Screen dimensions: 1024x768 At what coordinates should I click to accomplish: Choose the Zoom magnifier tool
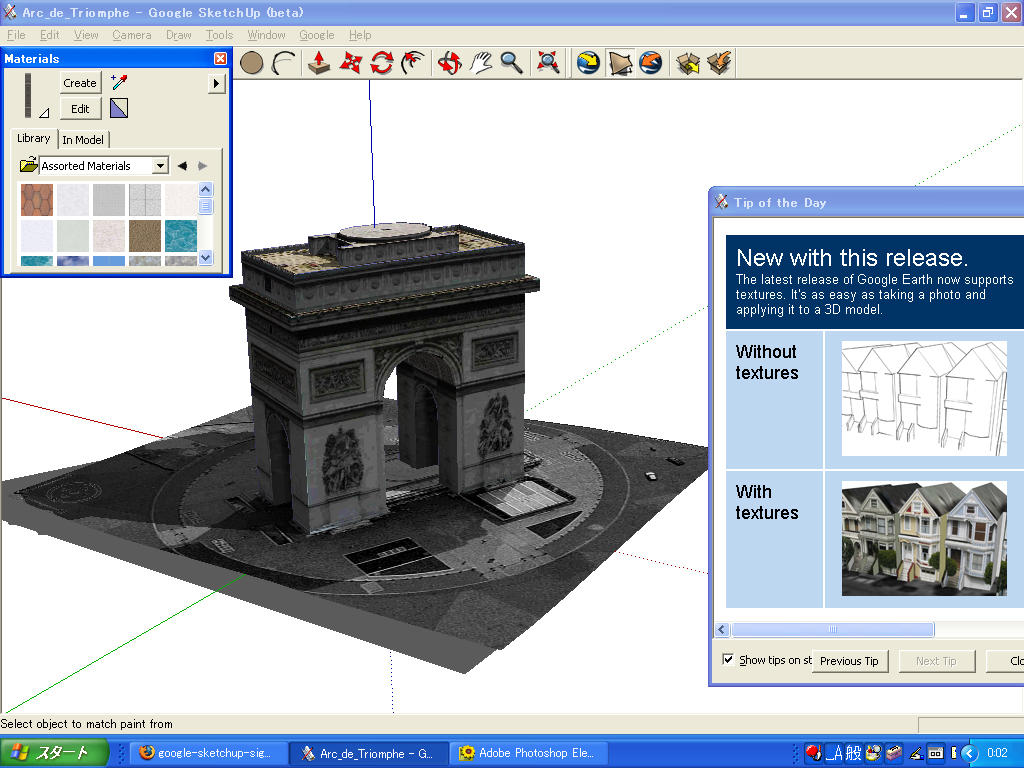point(511,63)
